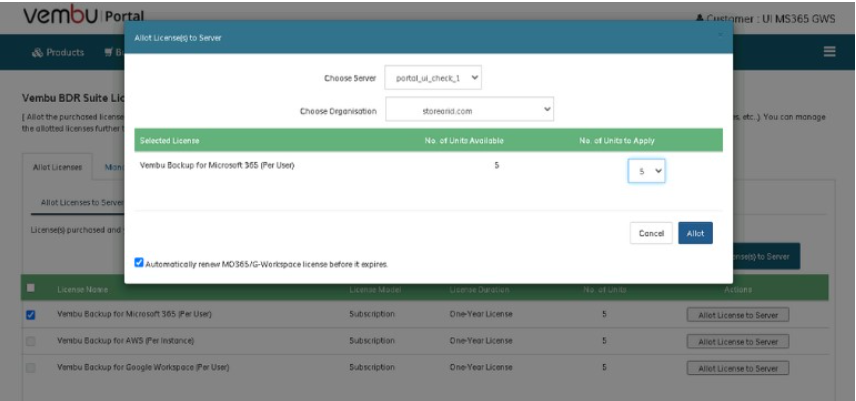This screenshot has width=856, height=401.
Task: Close the Allot License(s) to Server dialog
Action: [720, 35]
